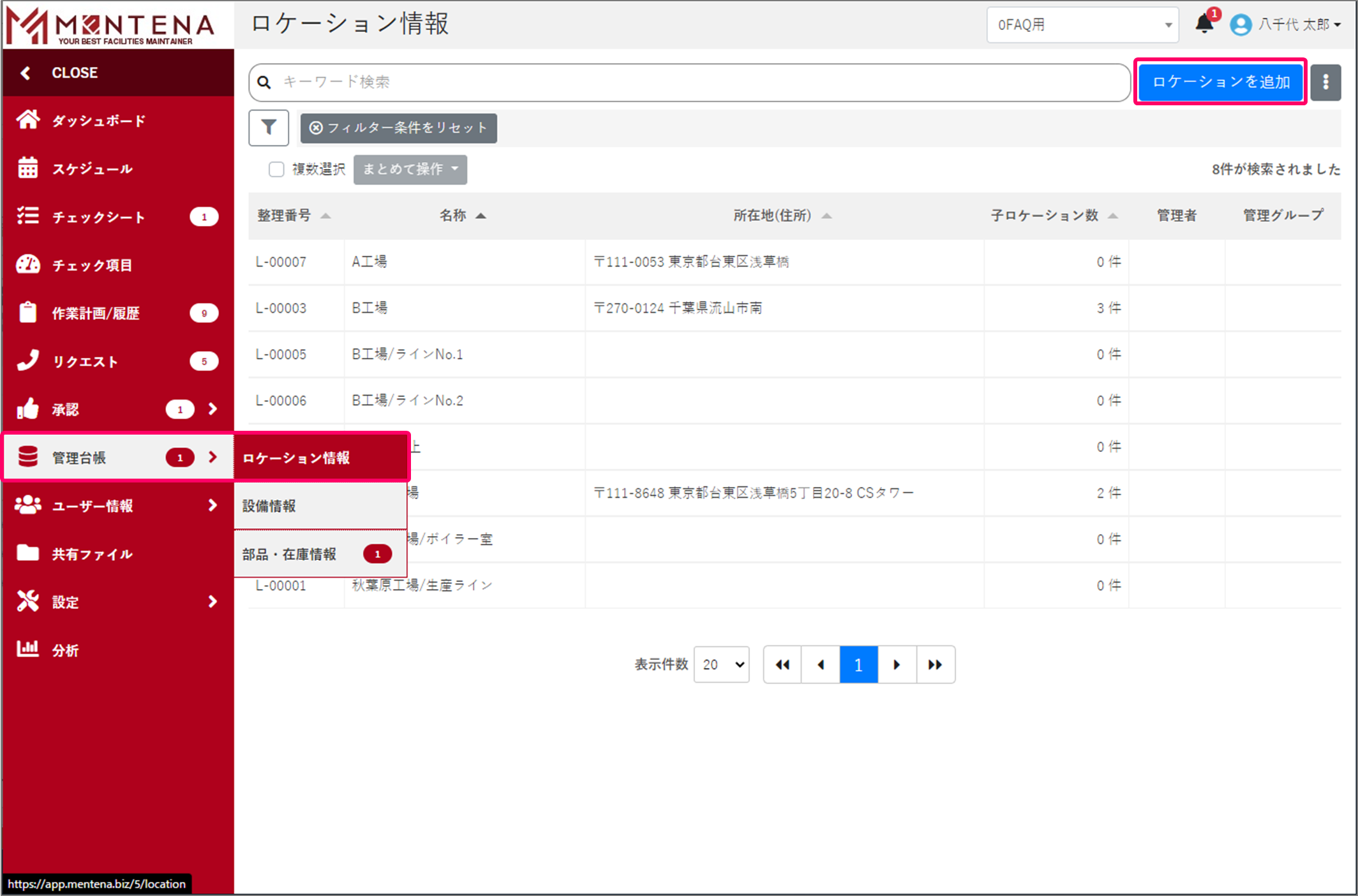The width and height of the screenshot is (1358, 896).
Task: Click the notification bell icon
Action: (x=1204, y=24)
